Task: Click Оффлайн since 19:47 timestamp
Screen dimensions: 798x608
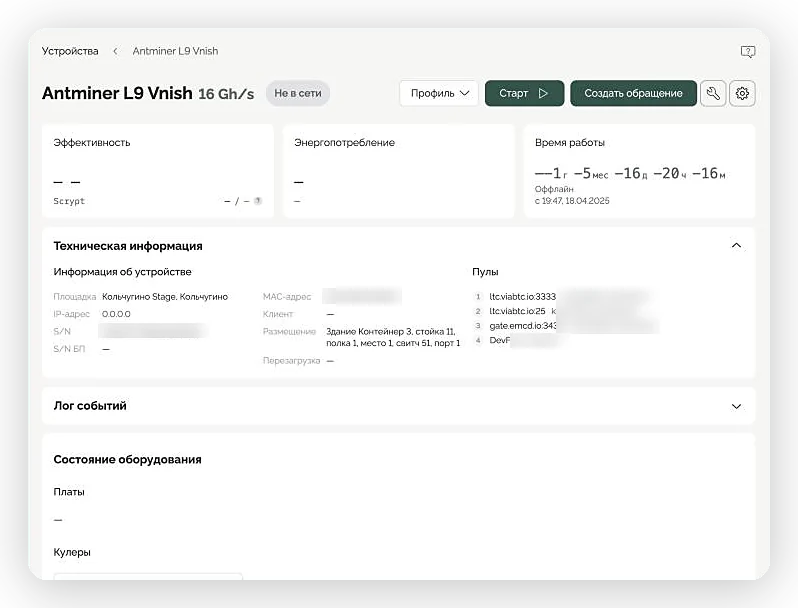Action: pyautogui.click(x=572, y=195)
